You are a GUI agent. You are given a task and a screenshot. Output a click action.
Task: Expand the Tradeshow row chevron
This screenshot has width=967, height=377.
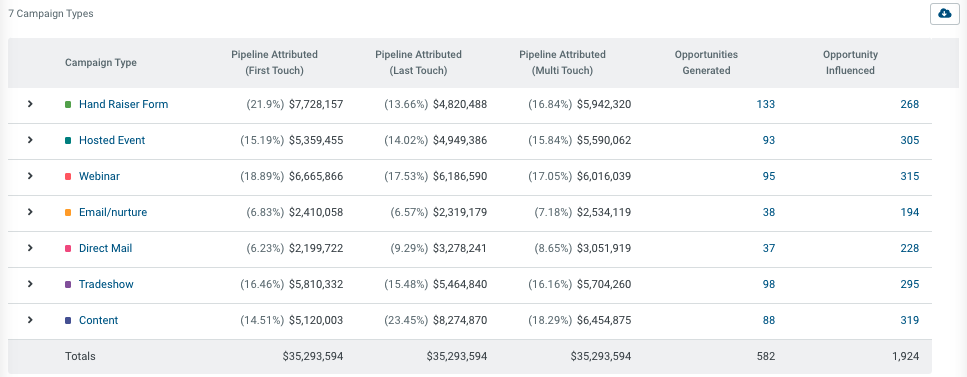point(30,284)
